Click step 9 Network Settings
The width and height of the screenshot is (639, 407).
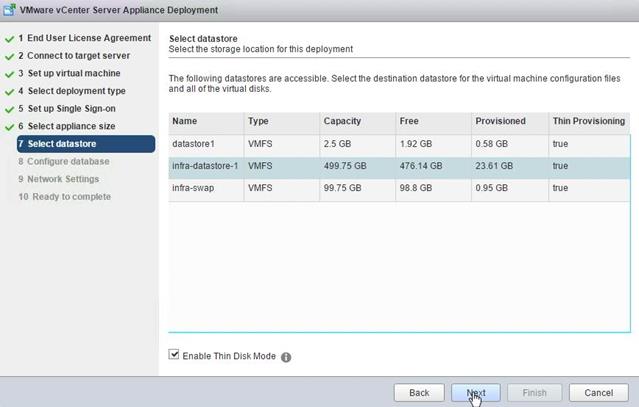point(59,179)
